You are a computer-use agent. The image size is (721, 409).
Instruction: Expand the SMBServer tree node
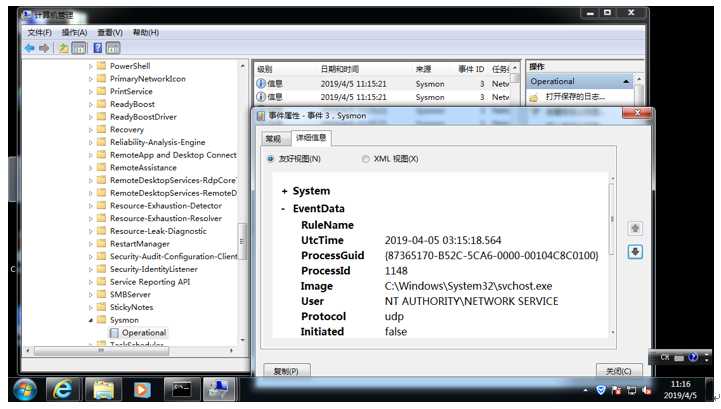91,294
